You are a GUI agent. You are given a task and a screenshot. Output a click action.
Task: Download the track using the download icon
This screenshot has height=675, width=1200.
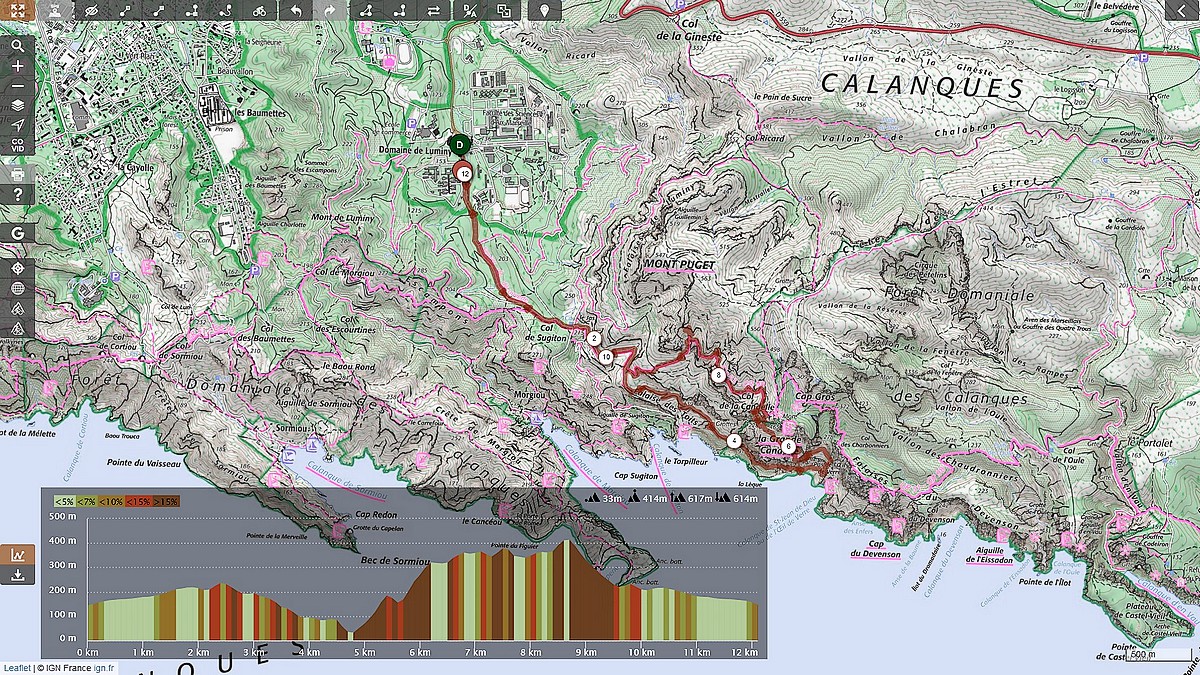click(17, 575)
